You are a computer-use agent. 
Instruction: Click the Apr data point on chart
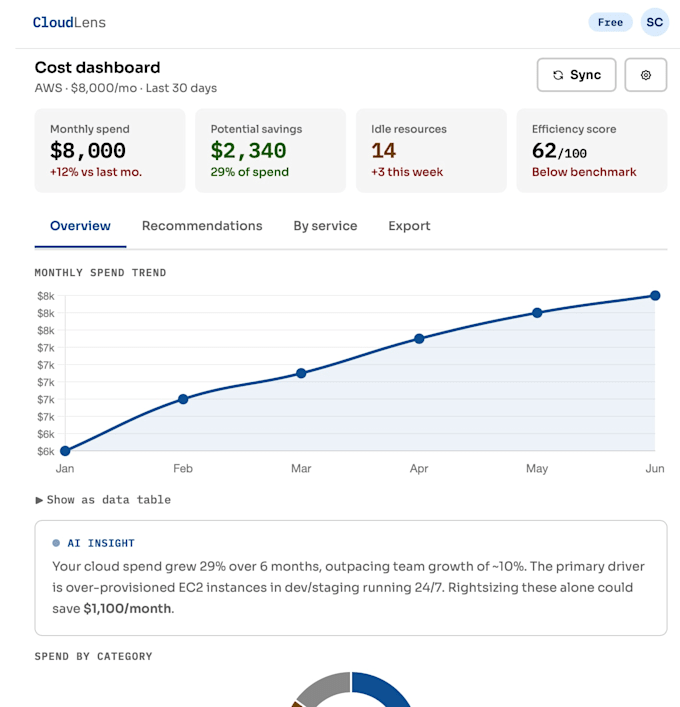(x=419, y=339)
